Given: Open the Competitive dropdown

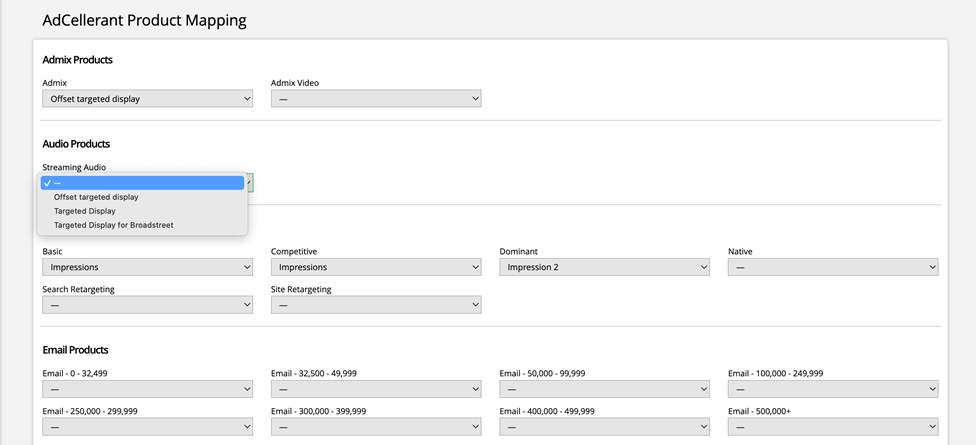Looking at the screenshot, I should (x=375, y=267).
